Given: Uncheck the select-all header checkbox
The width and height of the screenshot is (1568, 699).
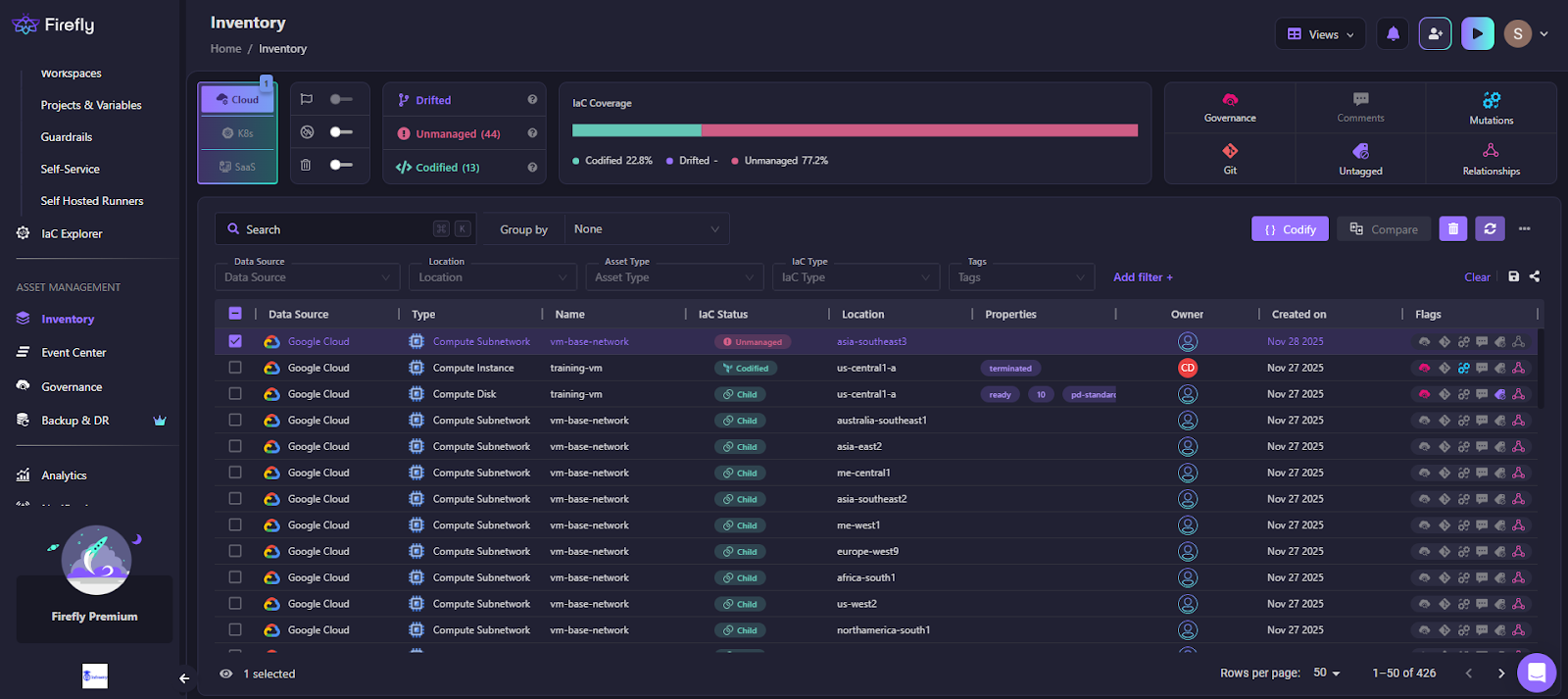Looking at the screenshot, I should coord(235,314).
